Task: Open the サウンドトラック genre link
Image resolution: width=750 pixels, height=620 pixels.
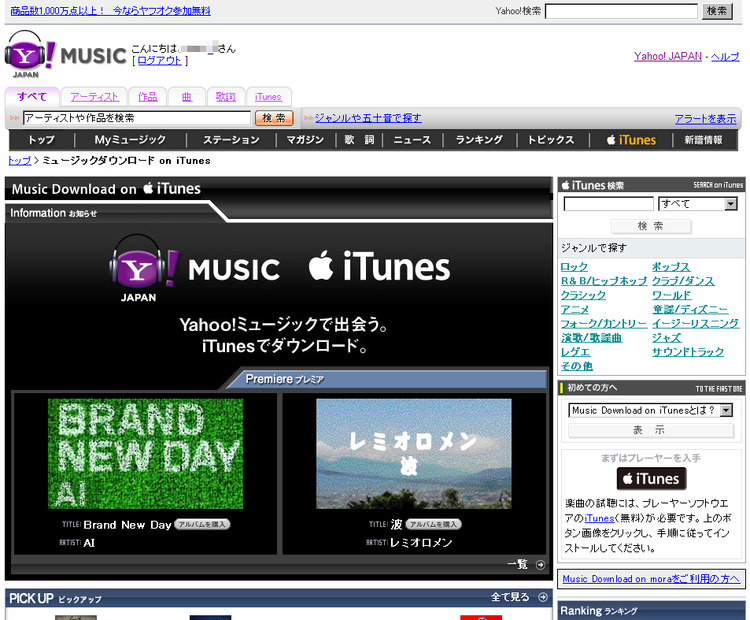Action: (688, 352)
